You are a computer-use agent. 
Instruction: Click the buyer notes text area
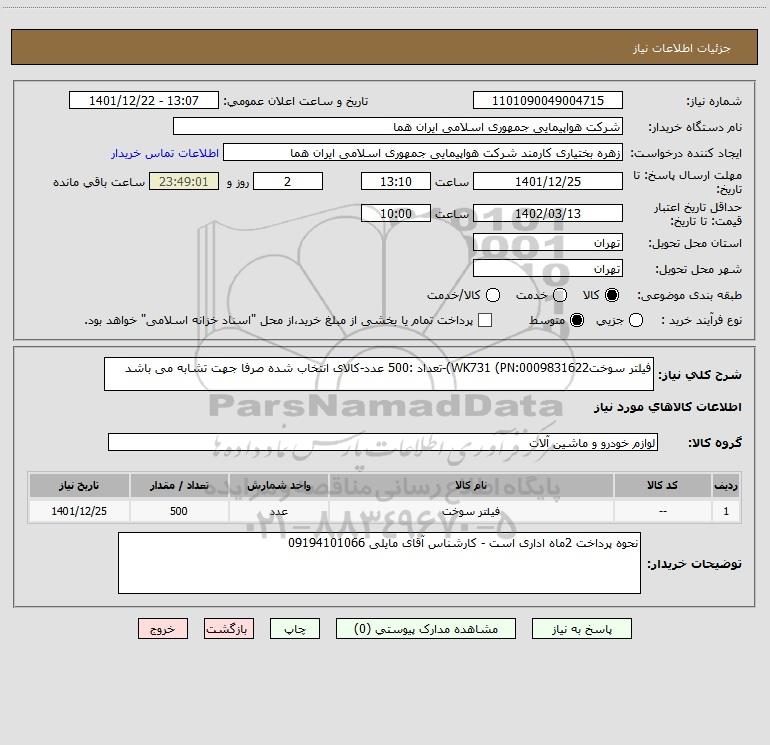[x=380, y=563]
